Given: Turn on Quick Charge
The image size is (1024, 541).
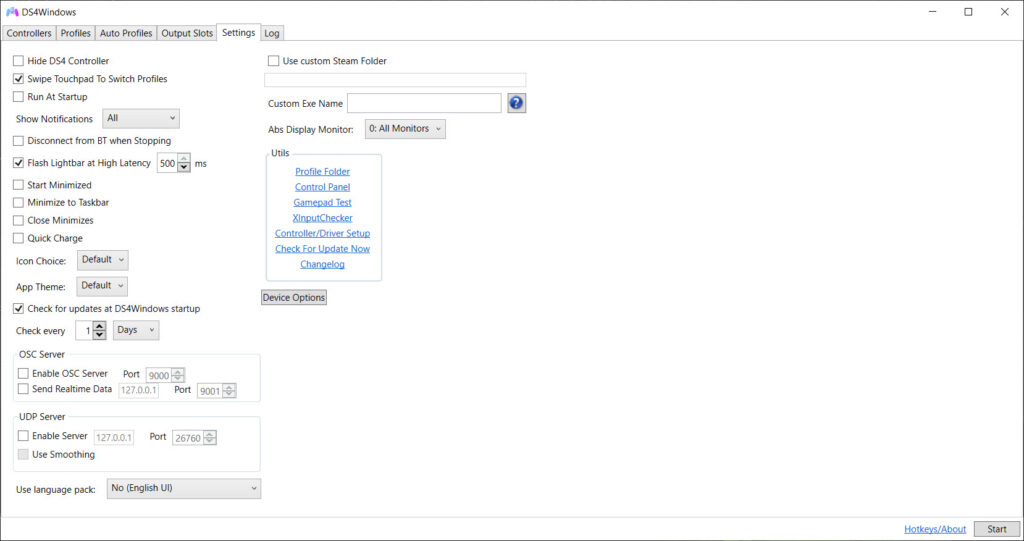Looking at the screenshot, I should click(x=18, y=238).
